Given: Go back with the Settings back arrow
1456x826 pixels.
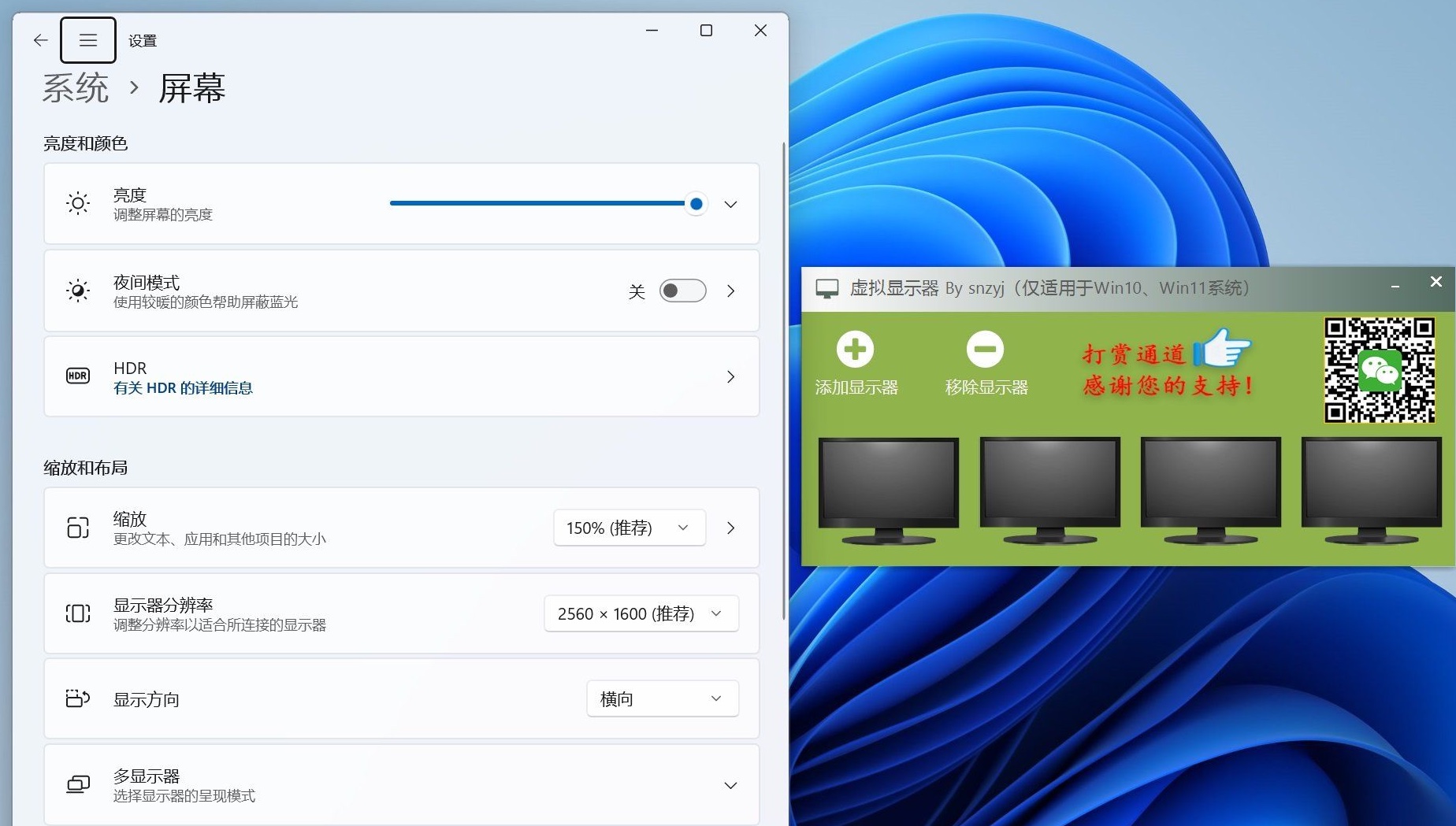Looking at the screenshot, I should coord(41,40).
